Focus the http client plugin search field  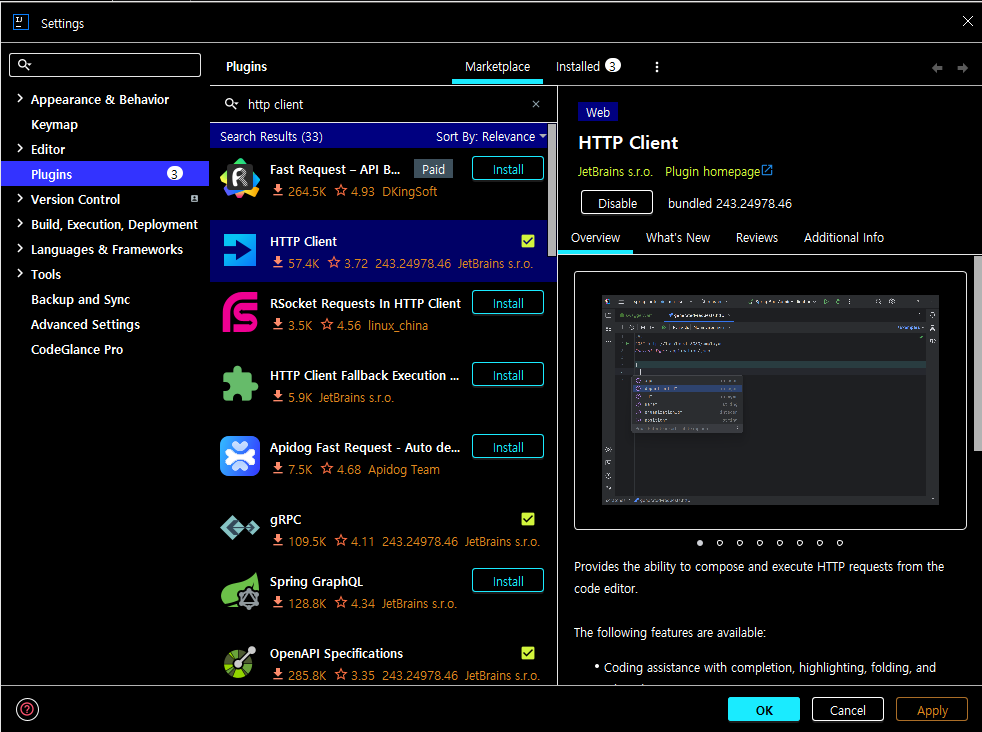pyautogui.click(x=385, y=104)
